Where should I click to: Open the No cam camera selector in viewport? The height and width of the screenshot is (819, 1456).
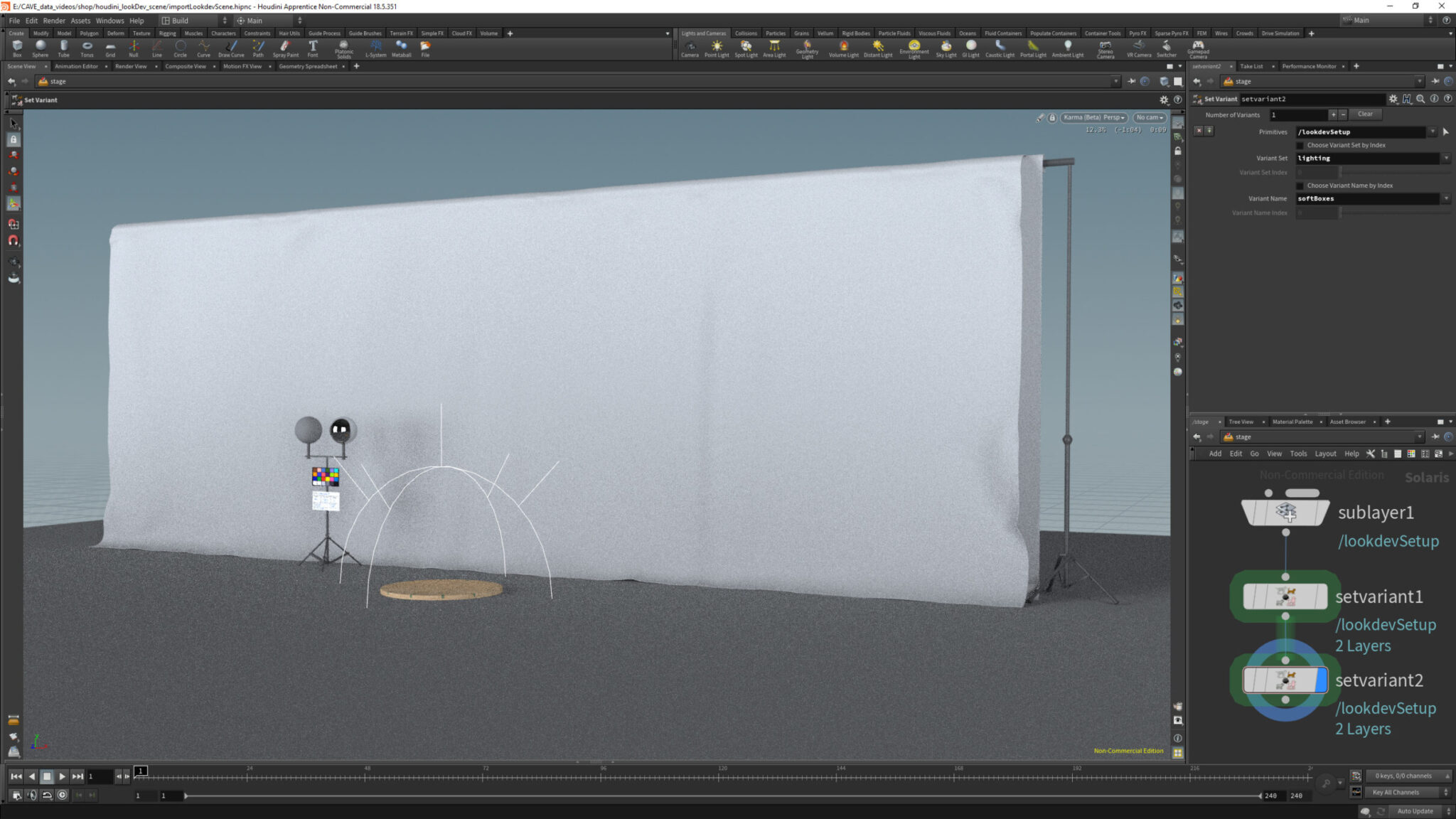click(1149, 117)
